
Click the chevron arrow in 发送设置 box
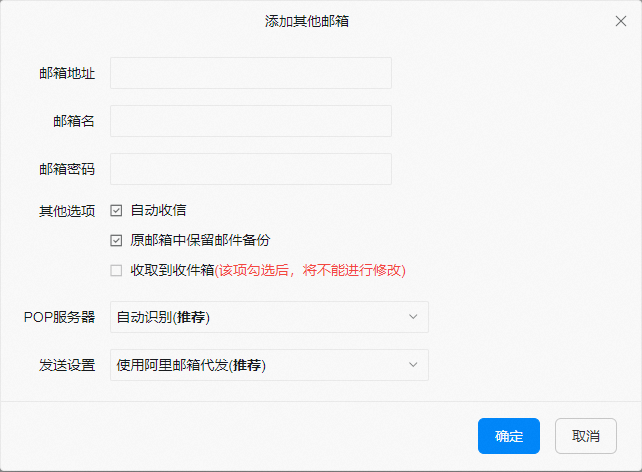[414, 365]
